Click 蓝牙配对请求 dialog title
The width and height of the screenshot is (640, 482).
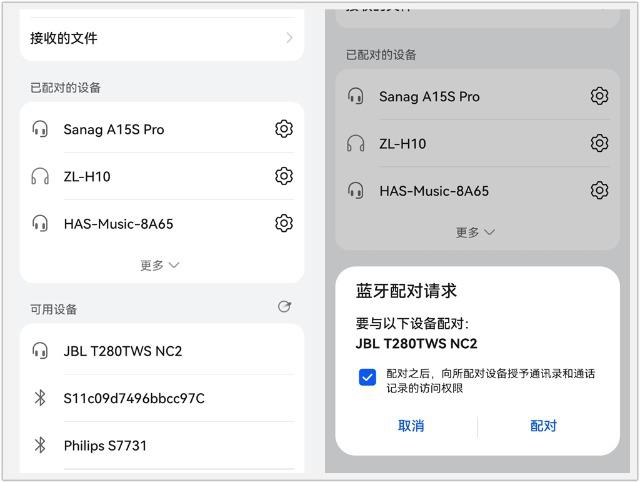click(406, 291)
